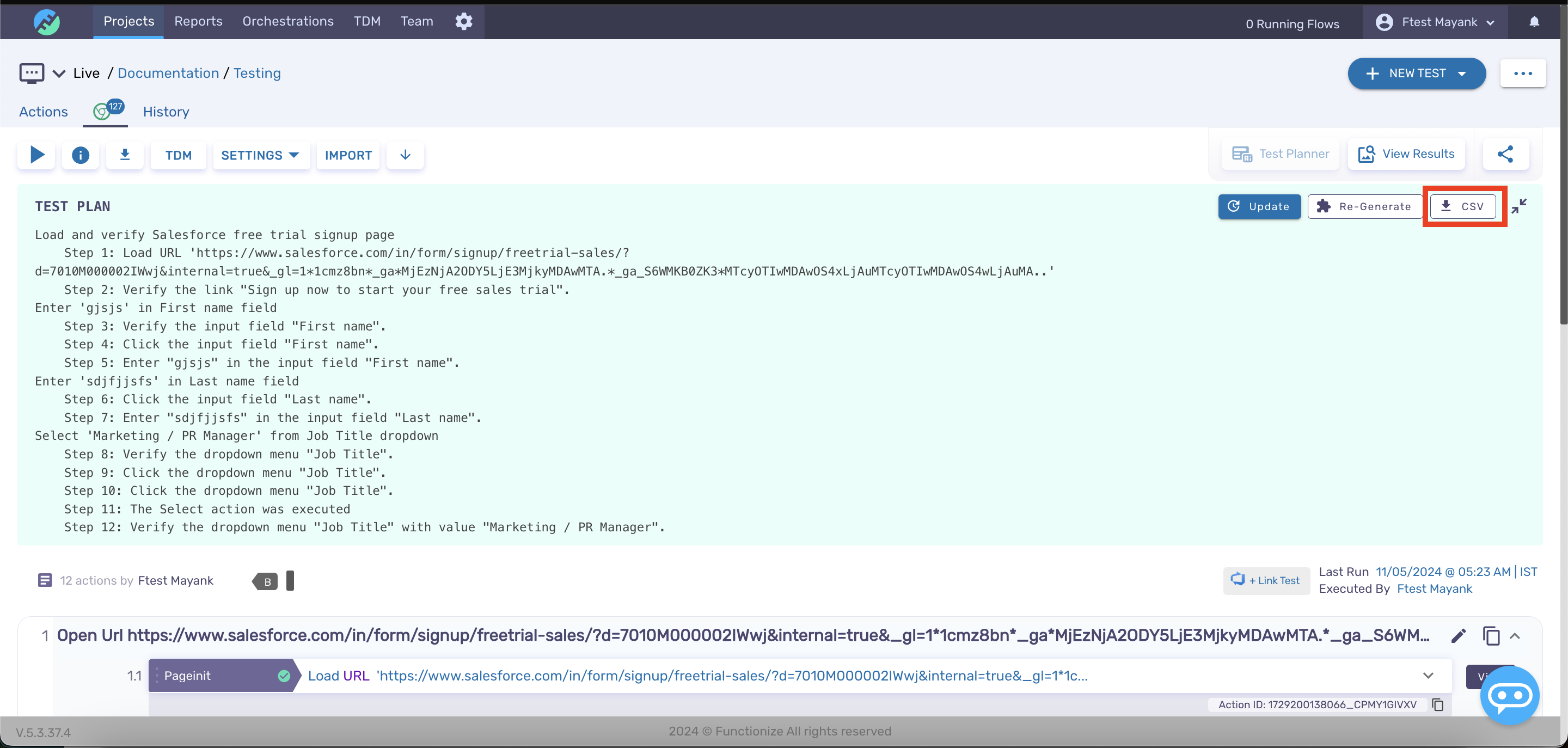Image resolution: width=1568 pixels, height=748 pixels.
Task: Open the notifications bell
Action: point(1534,22)
